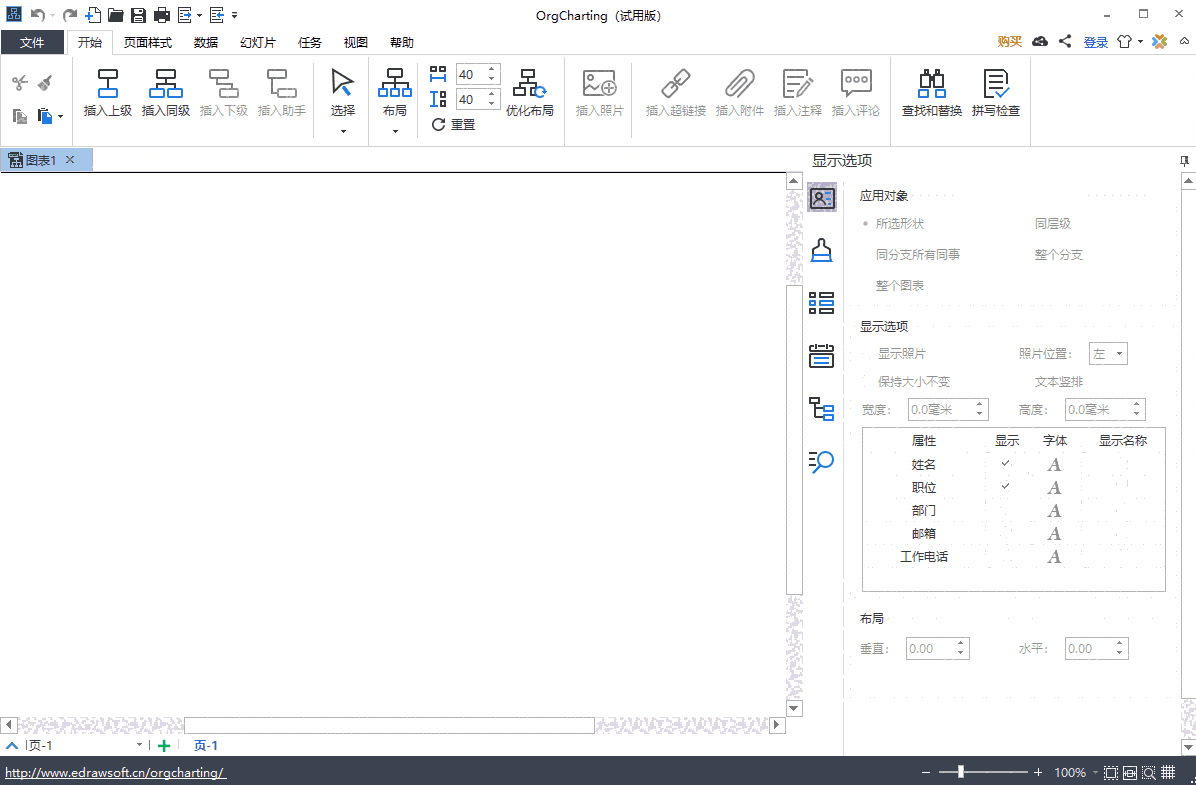Toggle the grid icon in status bar
Viewport: 1196px width, 785px height.
pyautogui.click(x=1168, y=772)
